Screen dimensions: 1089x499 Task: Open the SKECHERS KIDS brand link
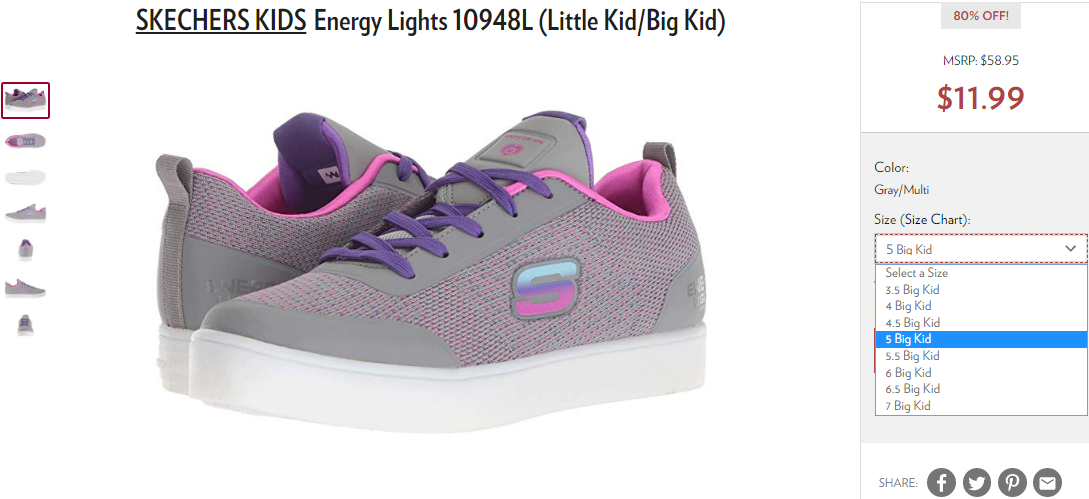221,21
